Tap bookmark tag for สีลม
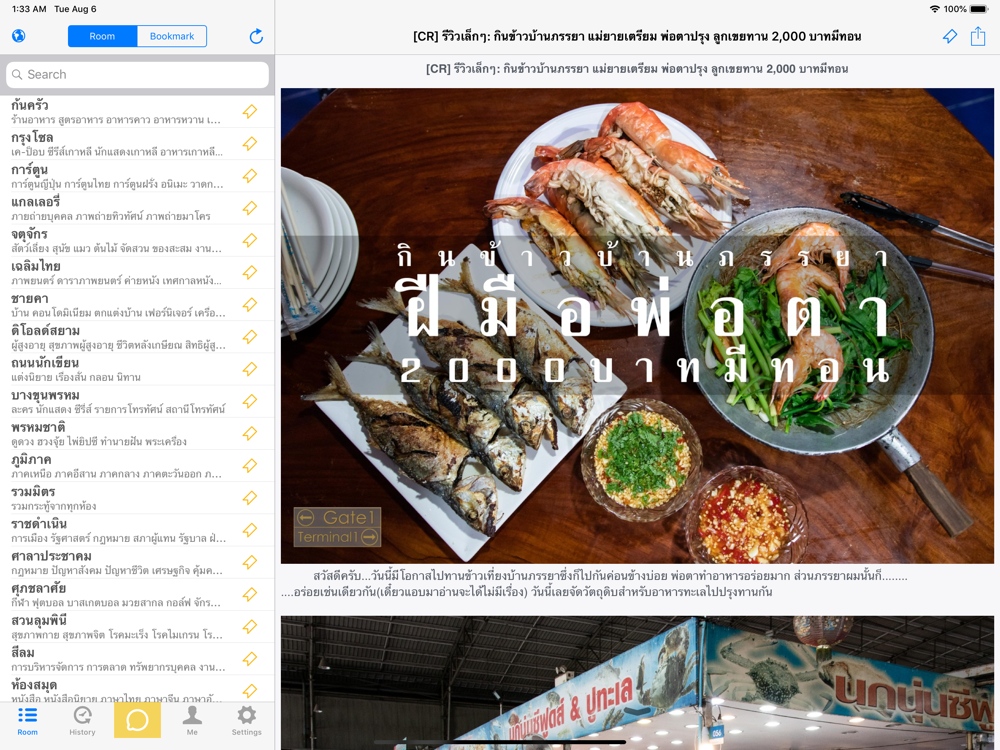Screen dimensions: 1000x750 [x=250, y=659]
